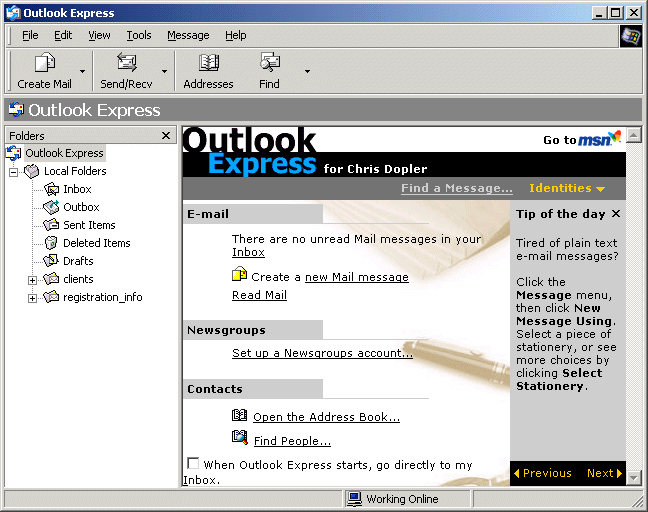Select the Outbox folder icon
Image resolution: width=648 pixels, height=512 pixels.
pos(51,207)
